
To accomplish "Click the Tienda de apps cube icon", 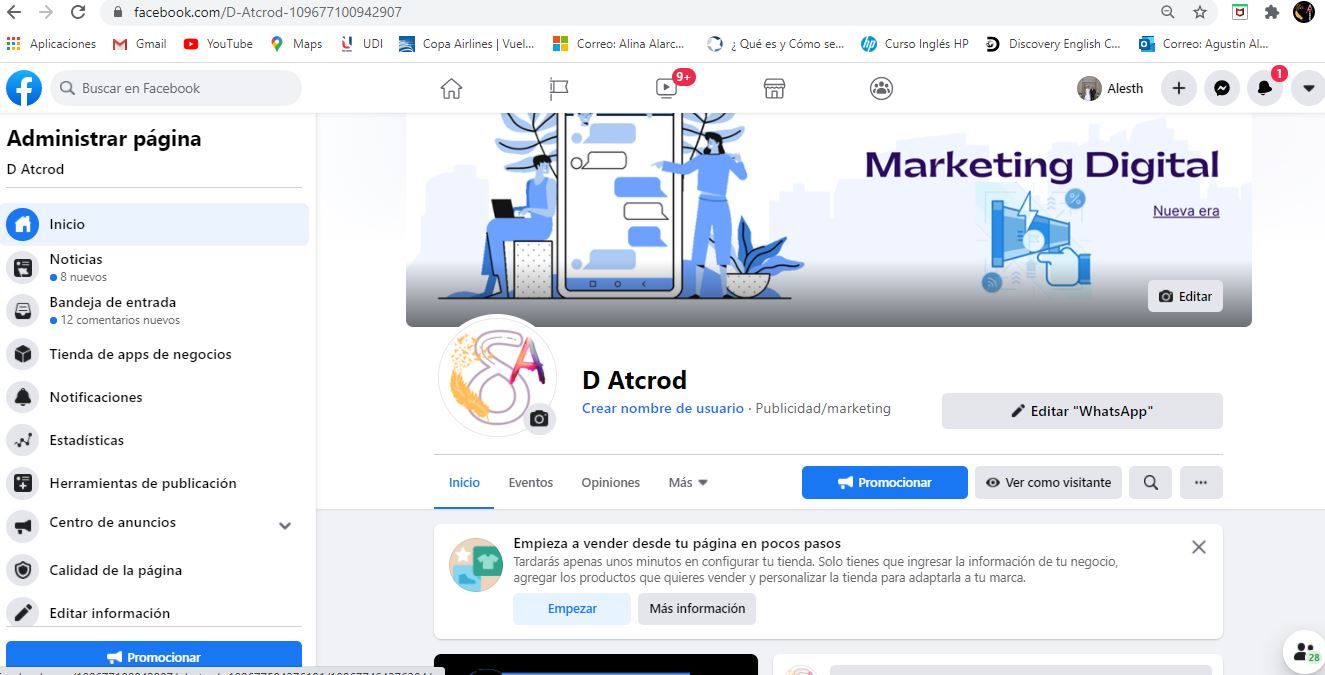I will point(23,354).
